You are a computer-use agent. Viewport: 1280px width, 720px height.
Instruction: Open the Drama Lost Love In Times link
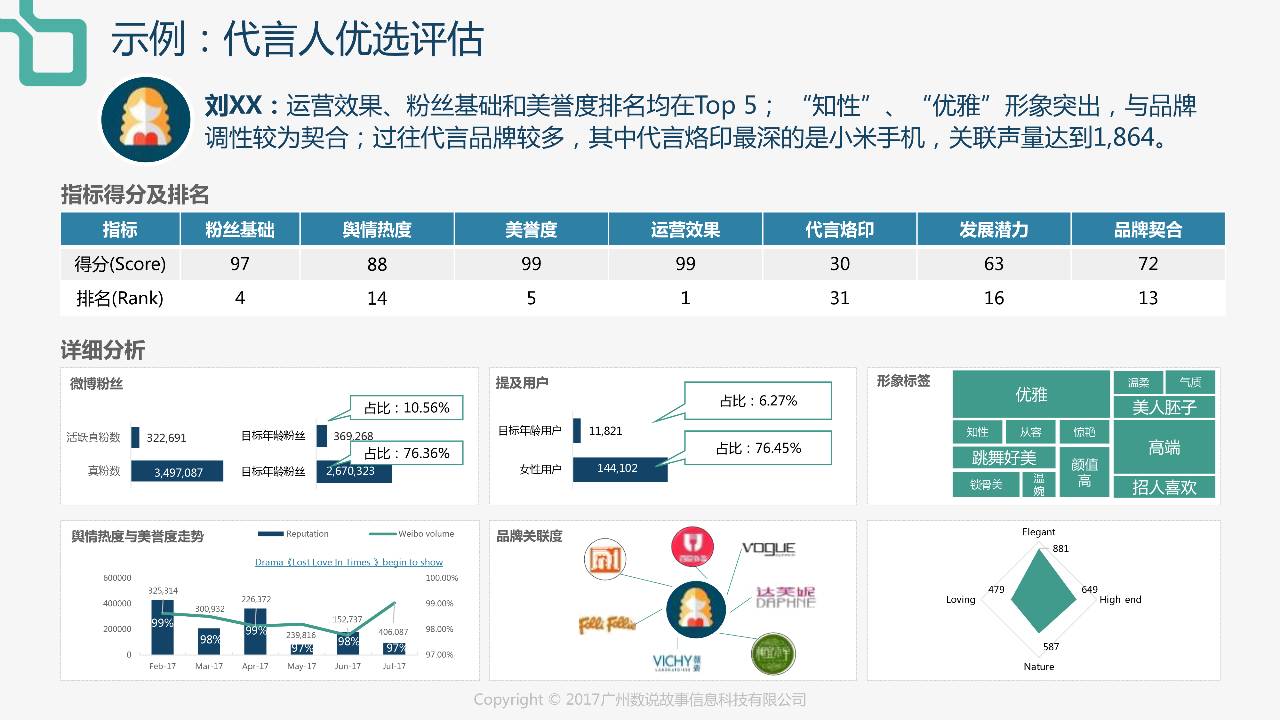(x=349, y=562)
